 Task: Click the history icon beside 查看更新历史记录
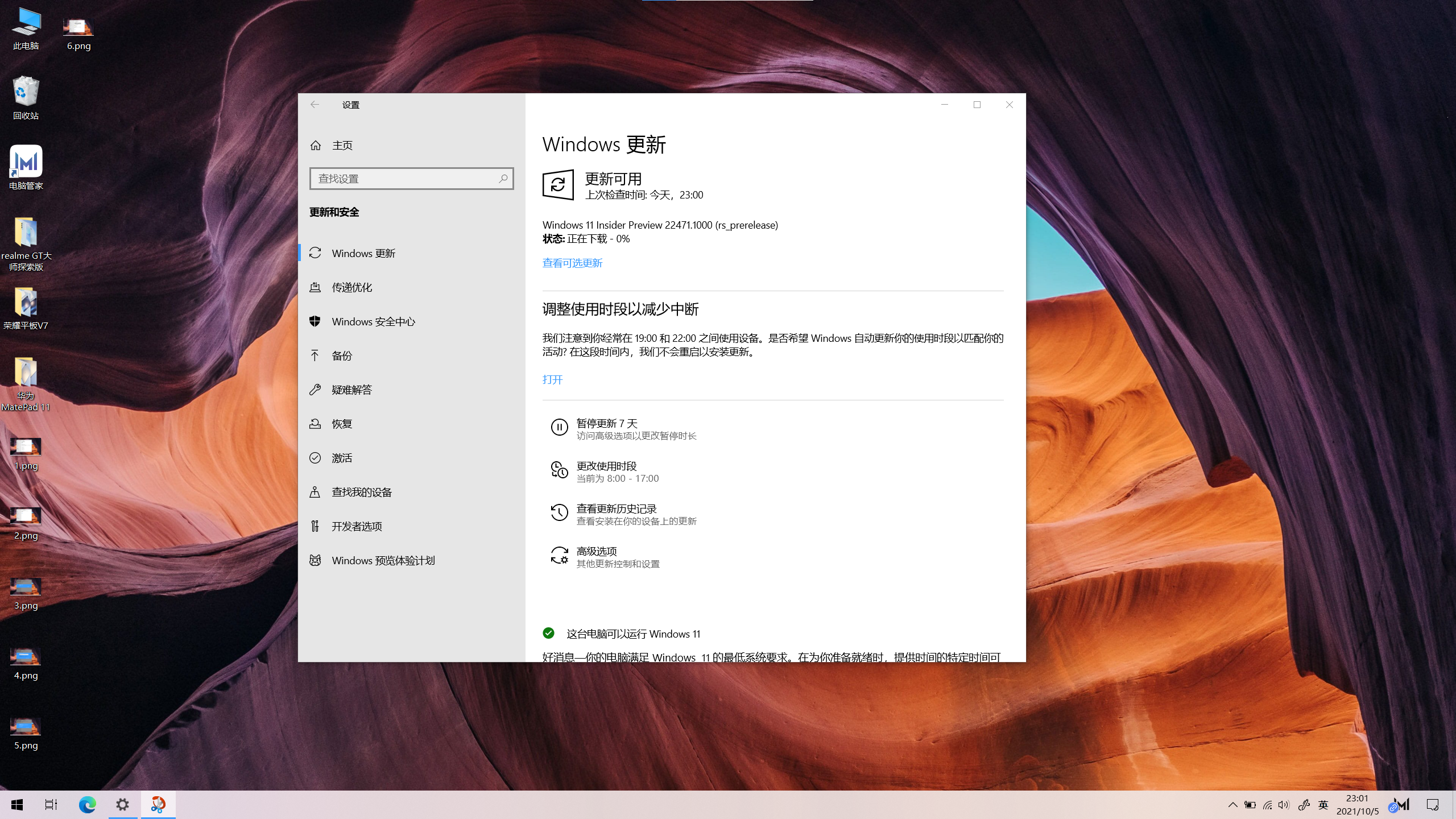(559, 512)
